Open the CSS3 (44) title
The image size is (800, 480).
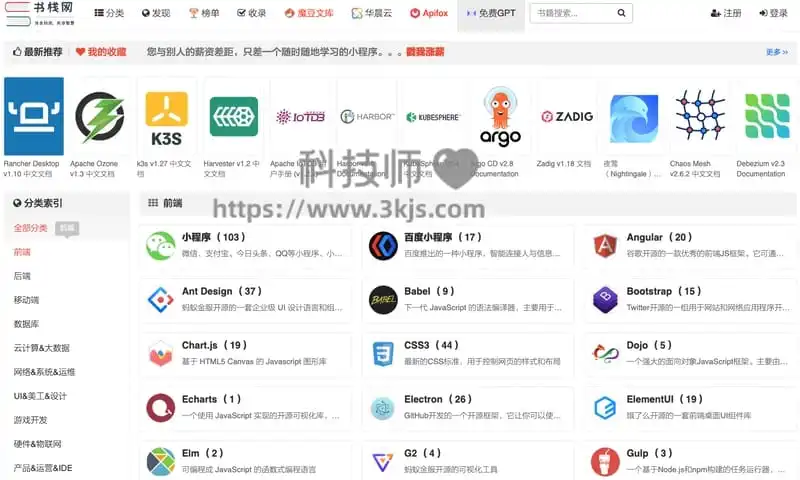pos(432,345)
